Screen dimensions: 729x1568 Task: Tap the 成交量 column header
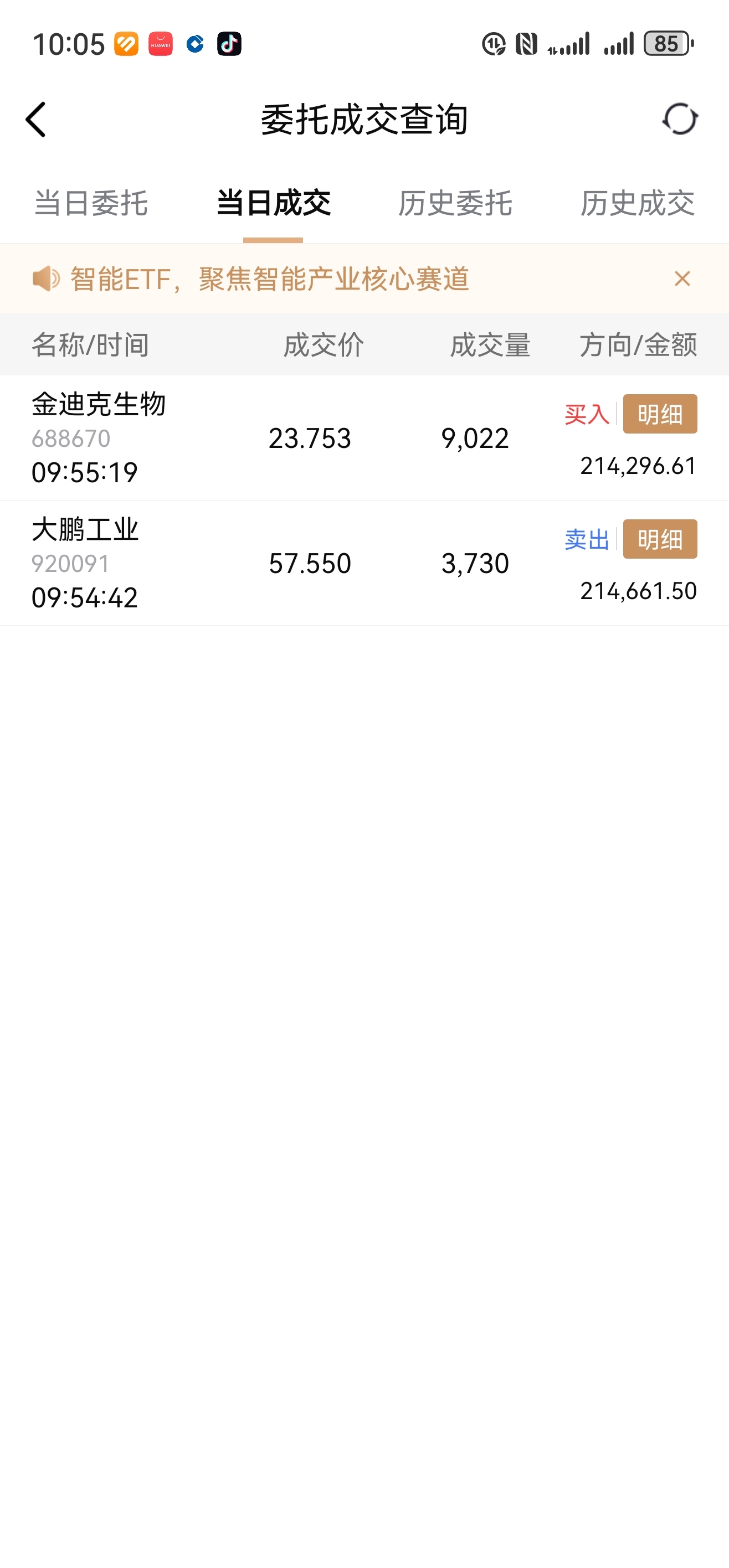(x=490, y=345)
